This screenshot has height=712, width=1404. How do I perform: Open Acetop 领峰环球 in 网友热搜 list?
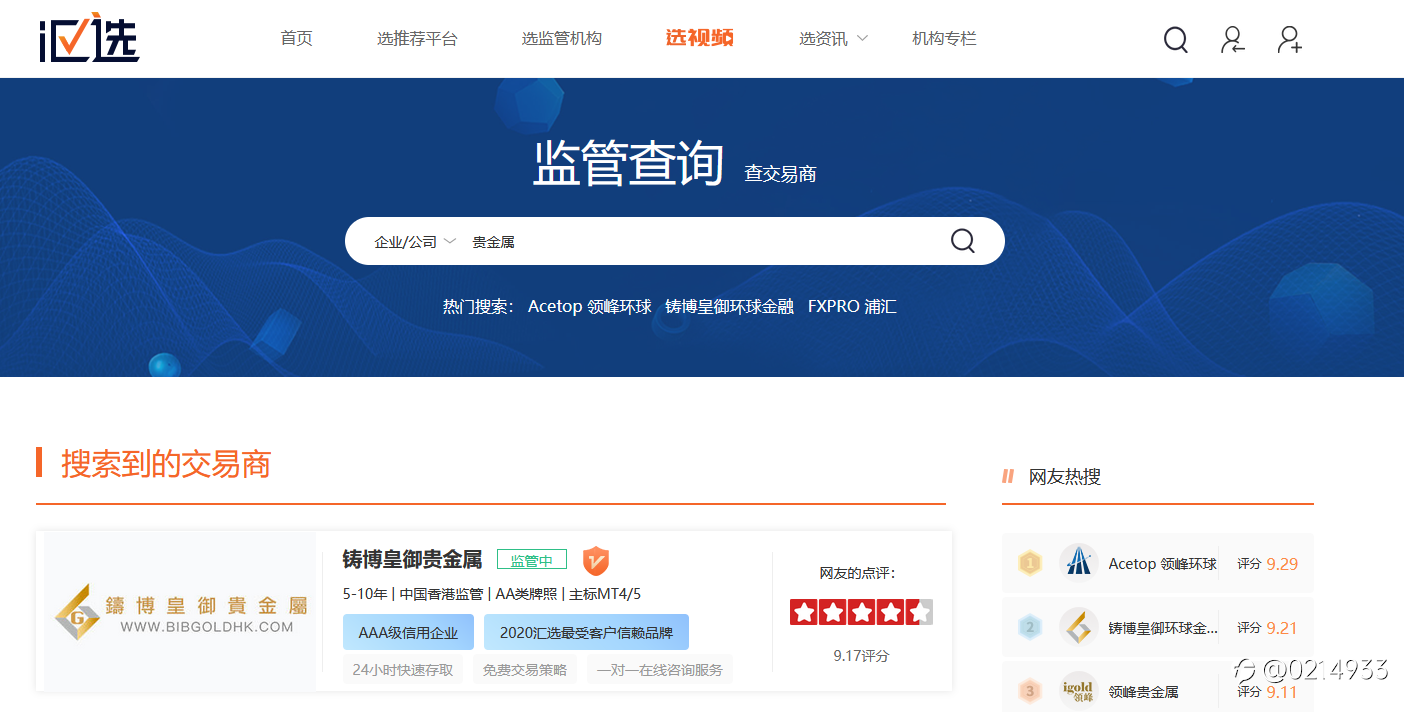click(x=1162, y=563)
